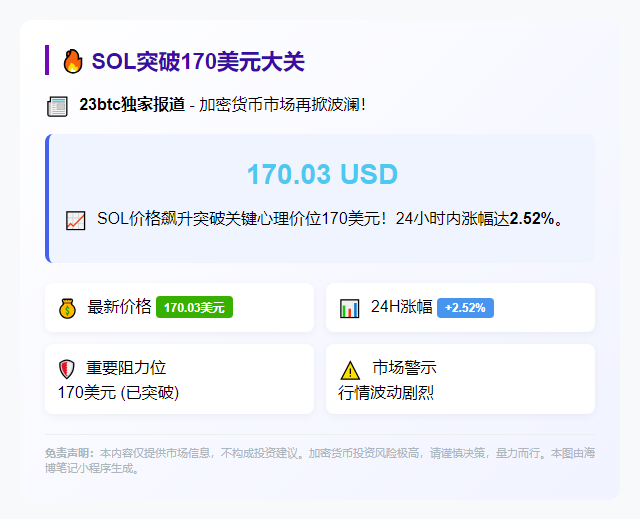Select the headline SOL突破170美元大关
The image size is (640, 519).
198,62
